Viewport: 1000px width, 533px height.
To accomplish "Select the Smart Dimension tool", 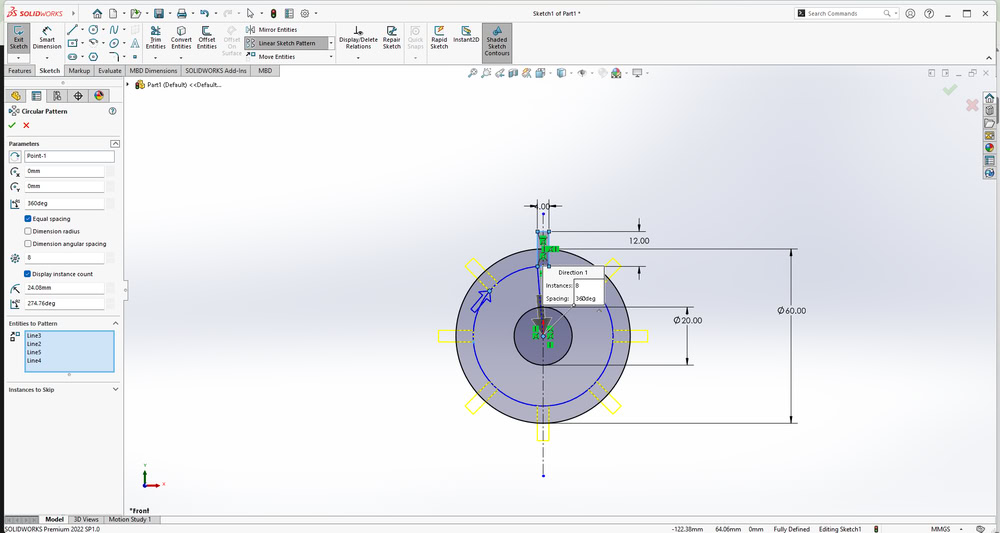I will 47,38.
